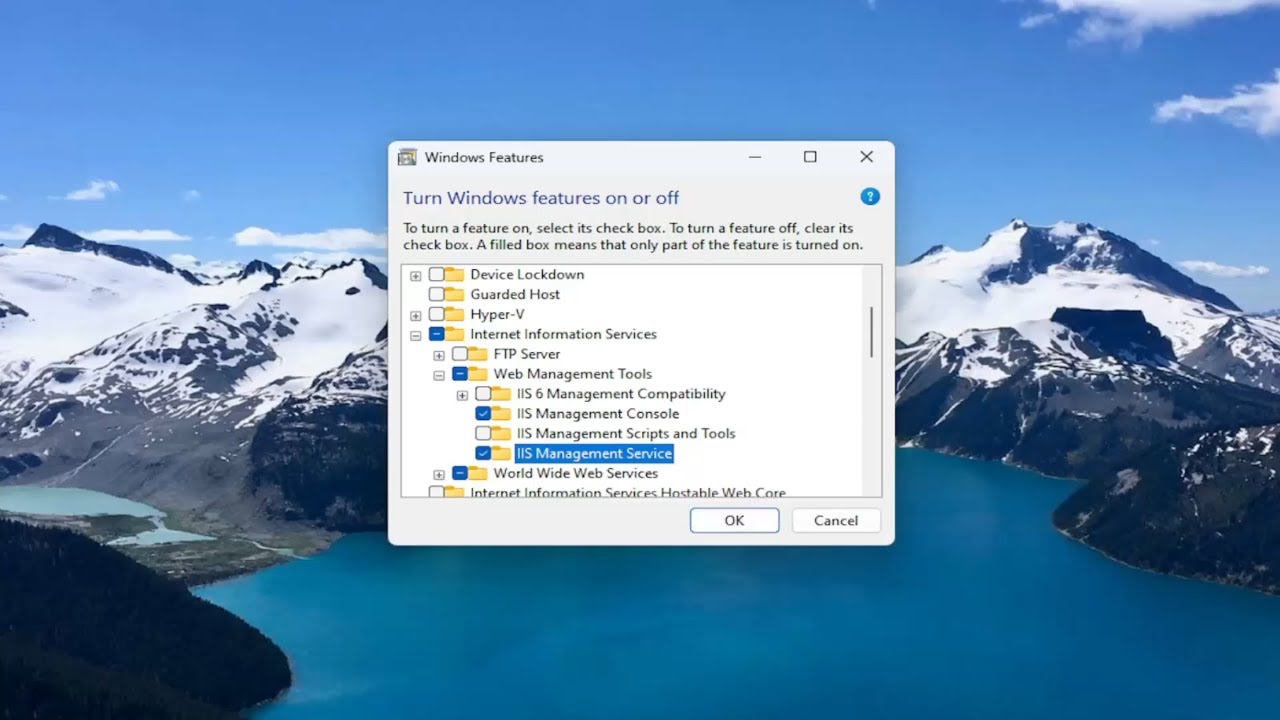Viewport: 1280px width, 720px height.
Task: Click the Guarded Host folder icon
Action: coord(455,294)
